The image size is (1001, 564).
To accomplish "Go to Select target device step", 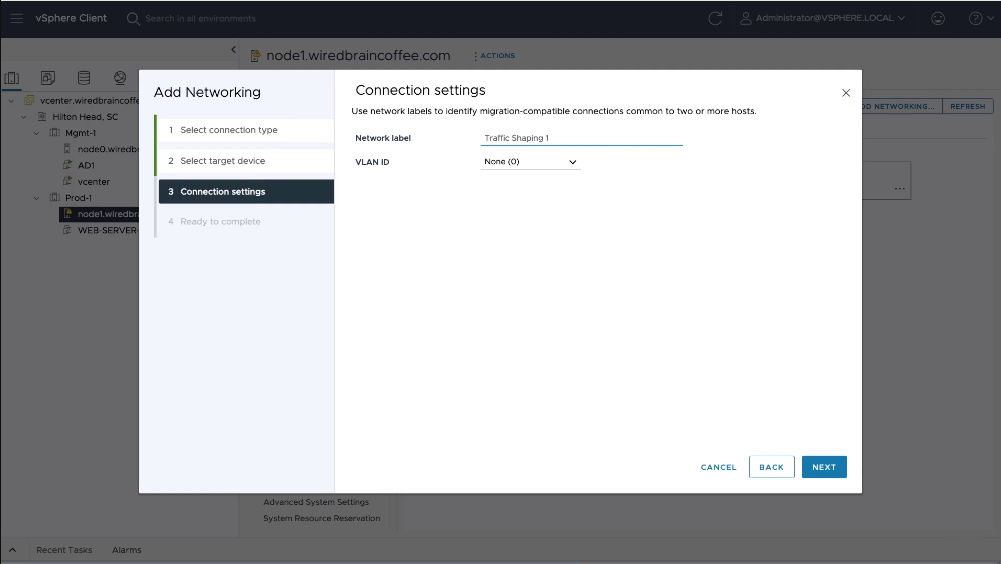I will tap(223, 161).
